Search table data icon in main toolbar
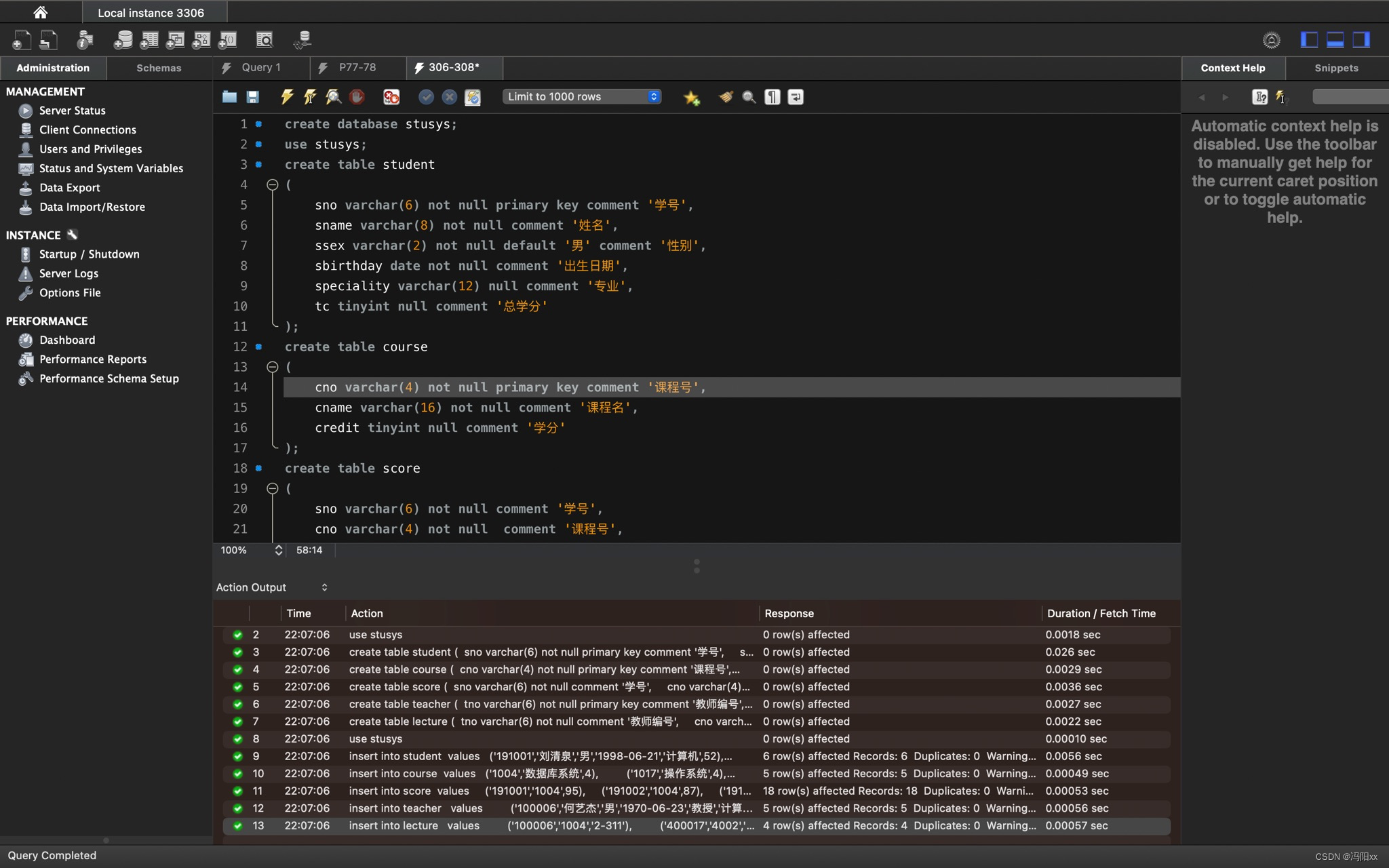This screenshot has height=868, width=1389. pyautogui.click(x=265, y=40)
